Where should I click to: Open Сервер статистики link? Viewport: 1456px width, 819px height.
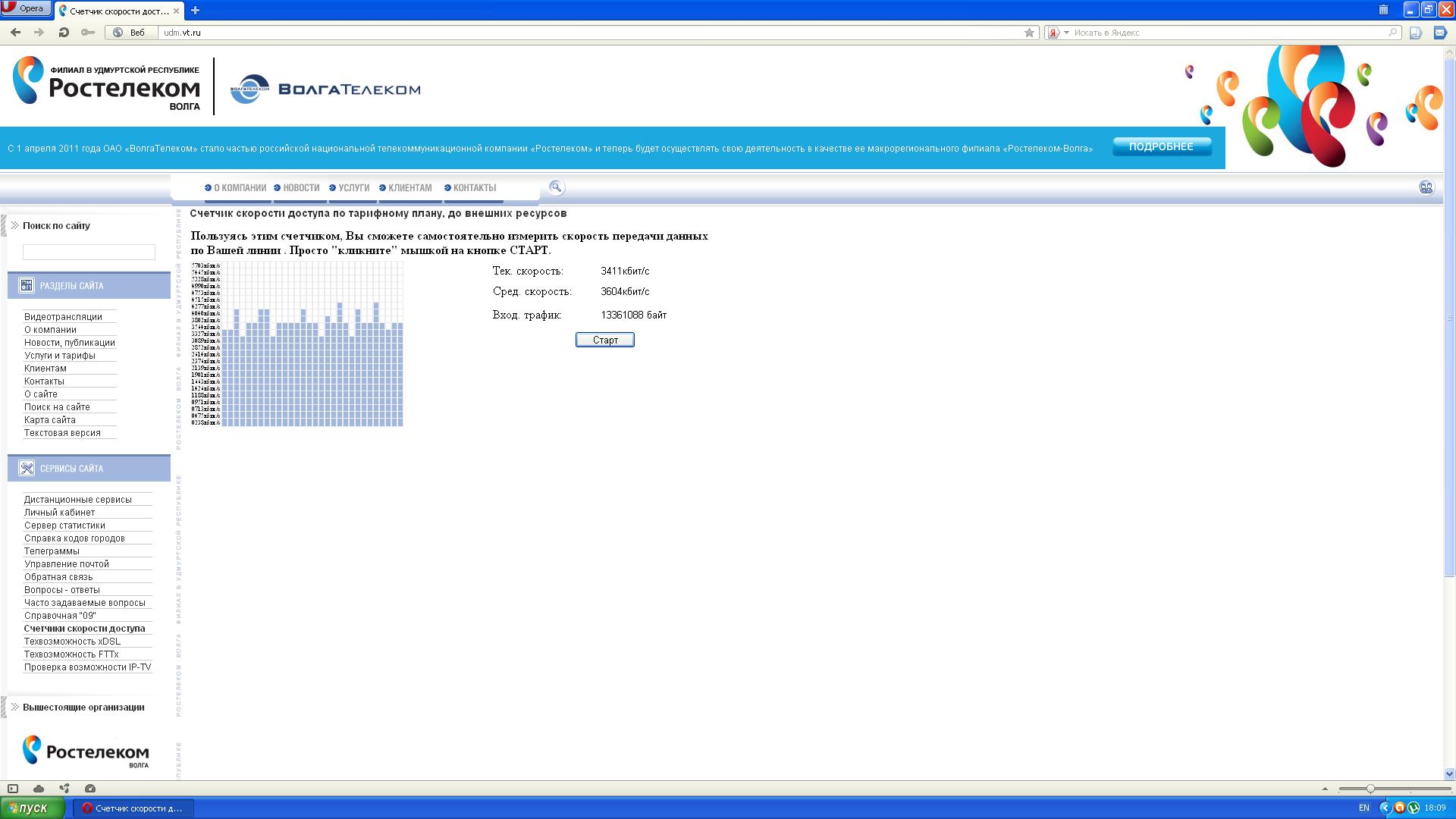[64, 525]
